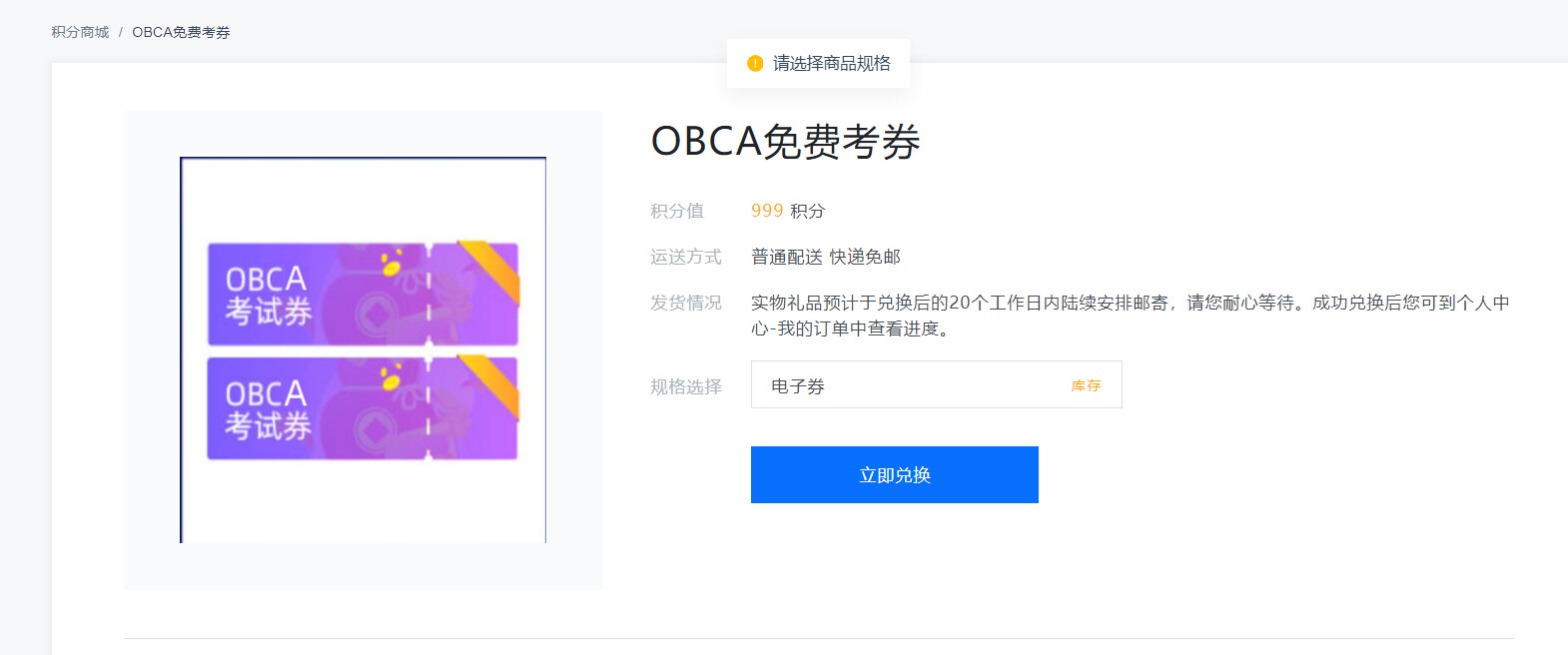The height and width of the screenshot is (655, 1568).
Task: Click the 运送方式 label
Action: coord(685,257)
